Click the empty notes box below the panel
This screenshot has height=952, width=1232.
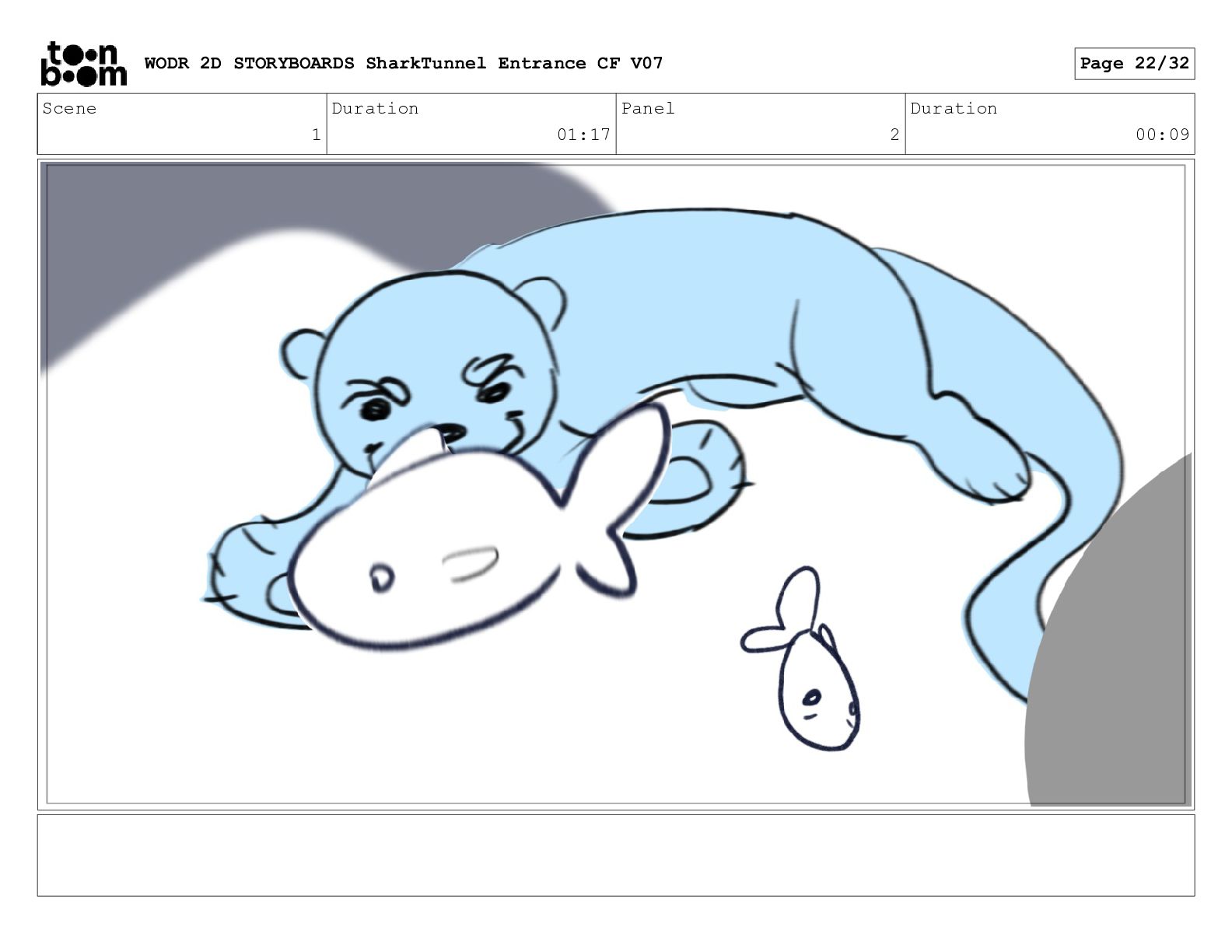616,856
